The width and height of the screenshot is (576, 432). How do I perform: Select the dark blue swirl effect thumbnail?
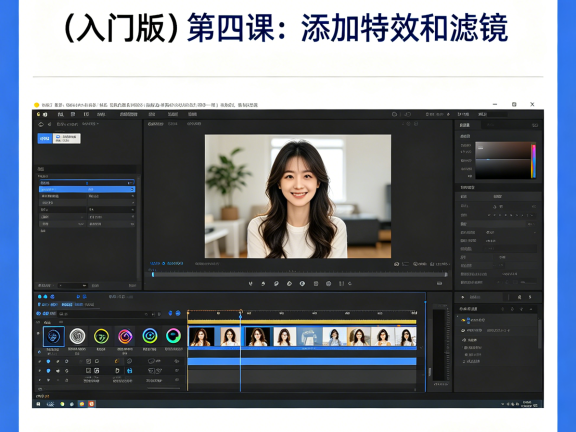tap(54, 336)
